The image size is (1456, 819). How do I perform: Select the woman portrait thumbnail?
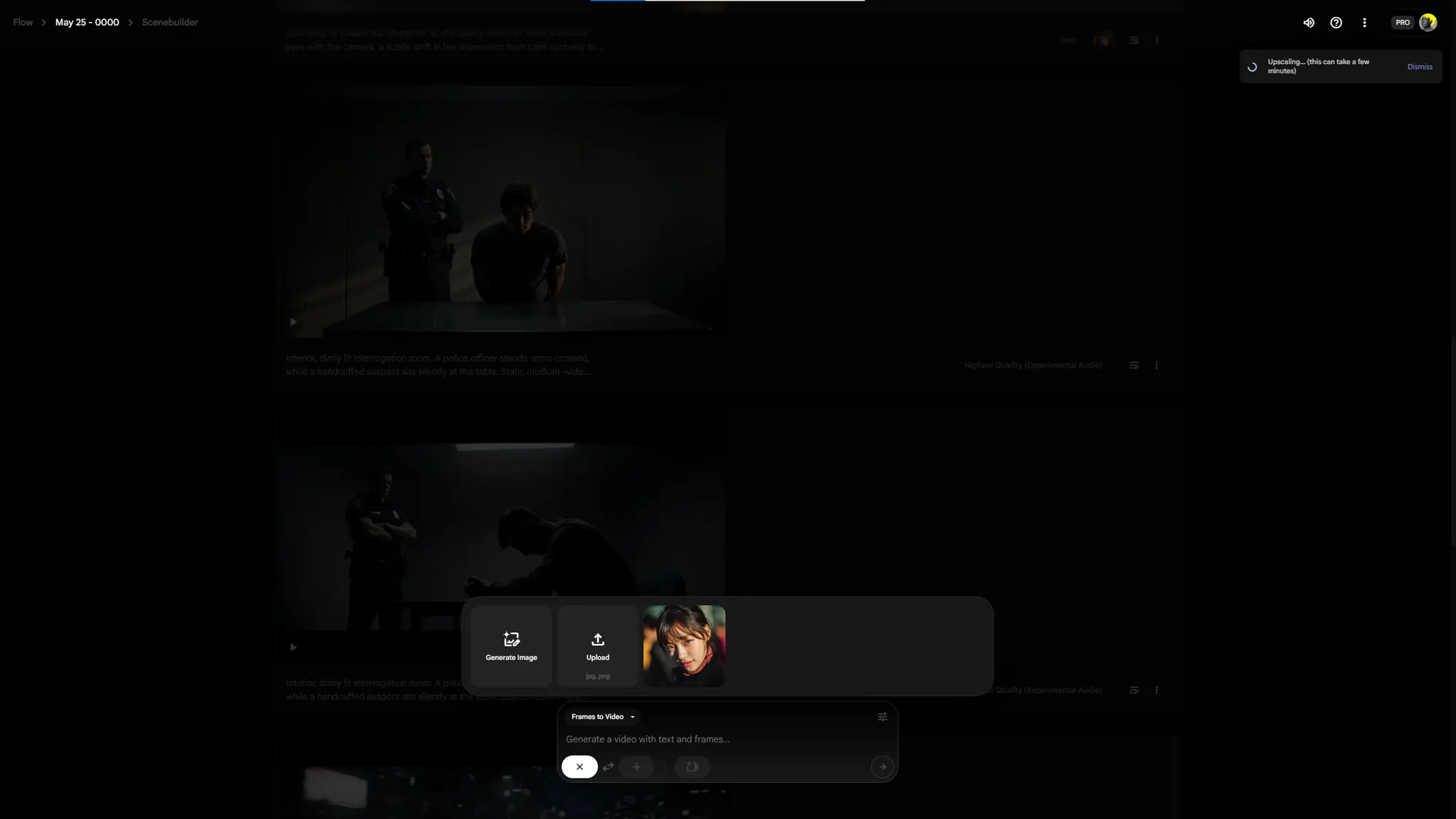(684, 646)
